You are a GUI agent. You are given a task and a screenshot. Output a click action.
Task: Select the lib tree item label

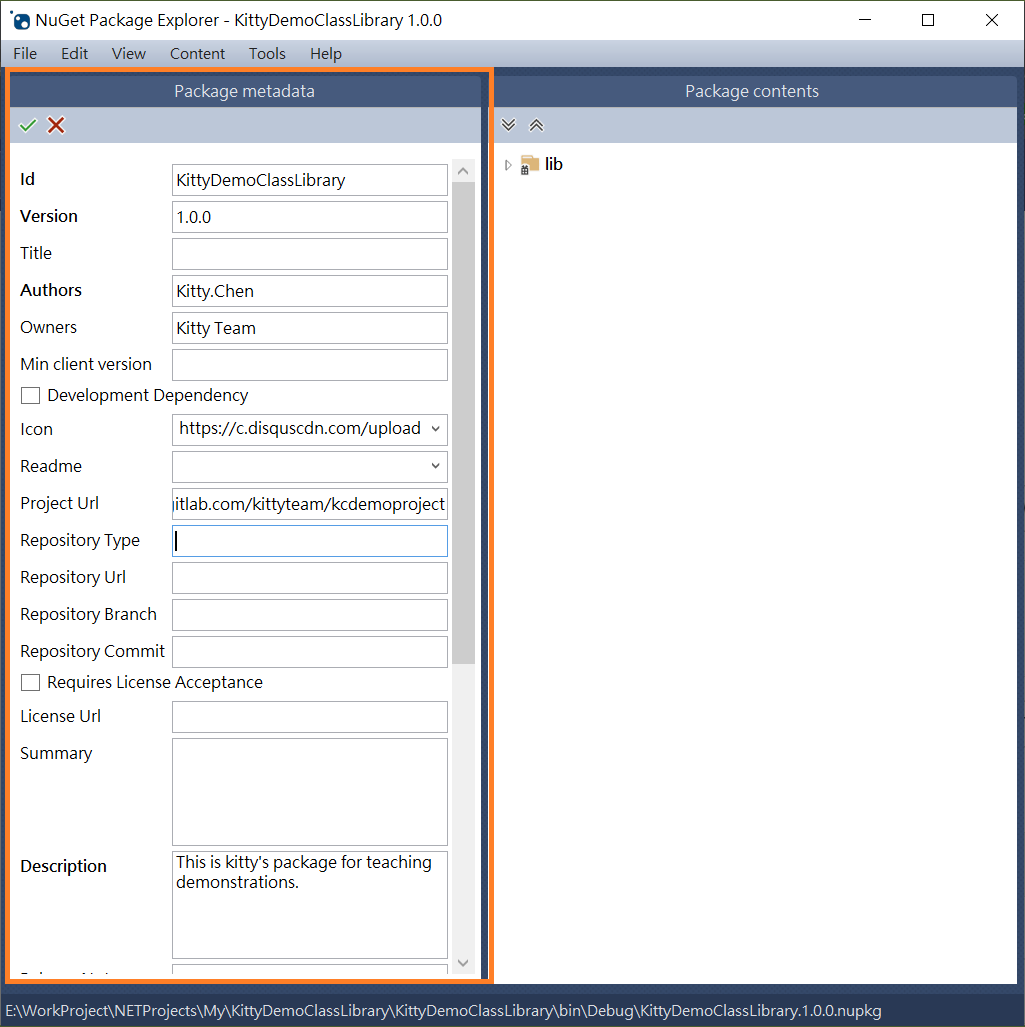[553, 164]
